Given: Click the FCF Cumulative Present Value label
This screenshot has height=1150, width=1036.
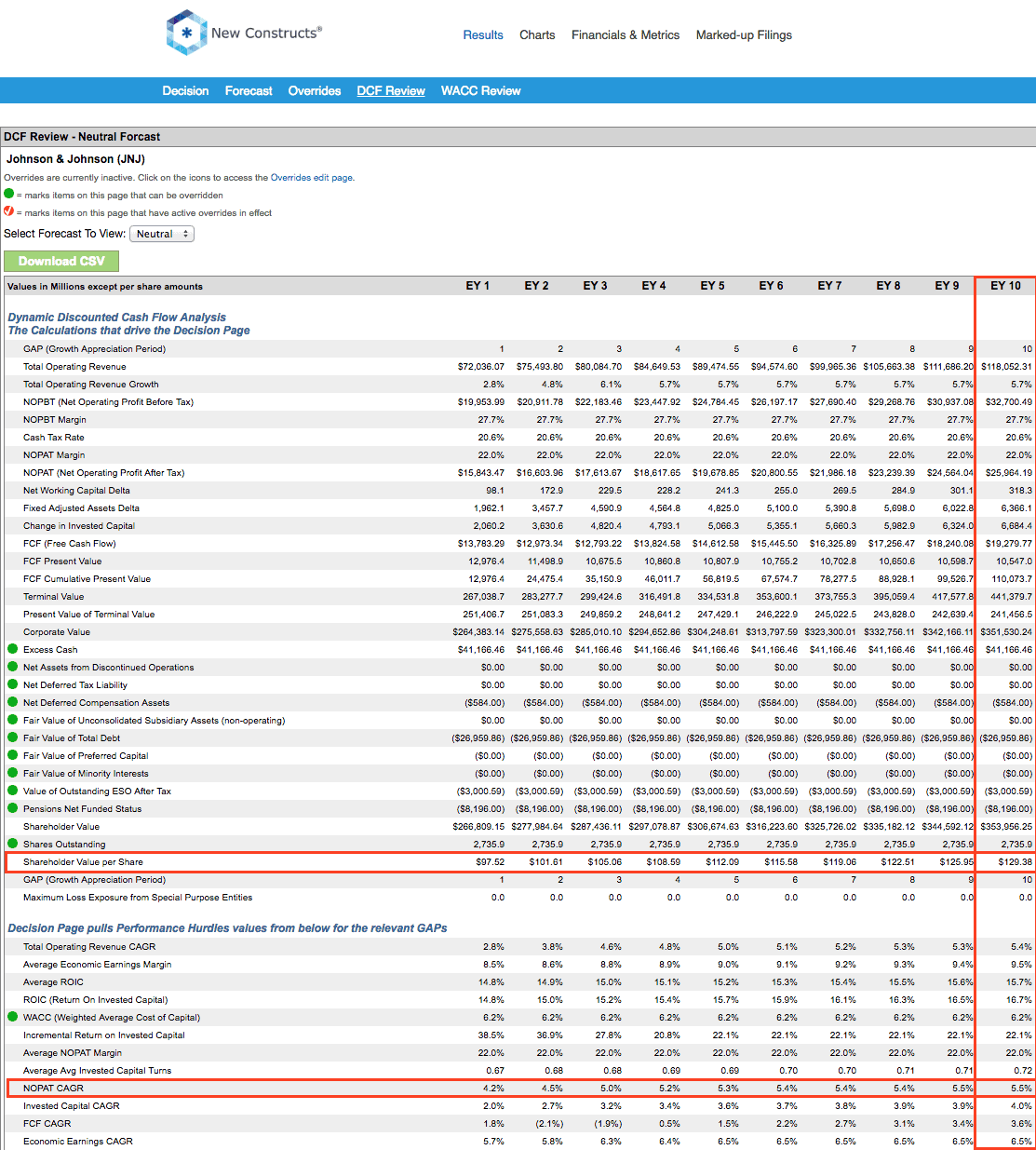Looking at the screenshot, I should tap(87, 579).
